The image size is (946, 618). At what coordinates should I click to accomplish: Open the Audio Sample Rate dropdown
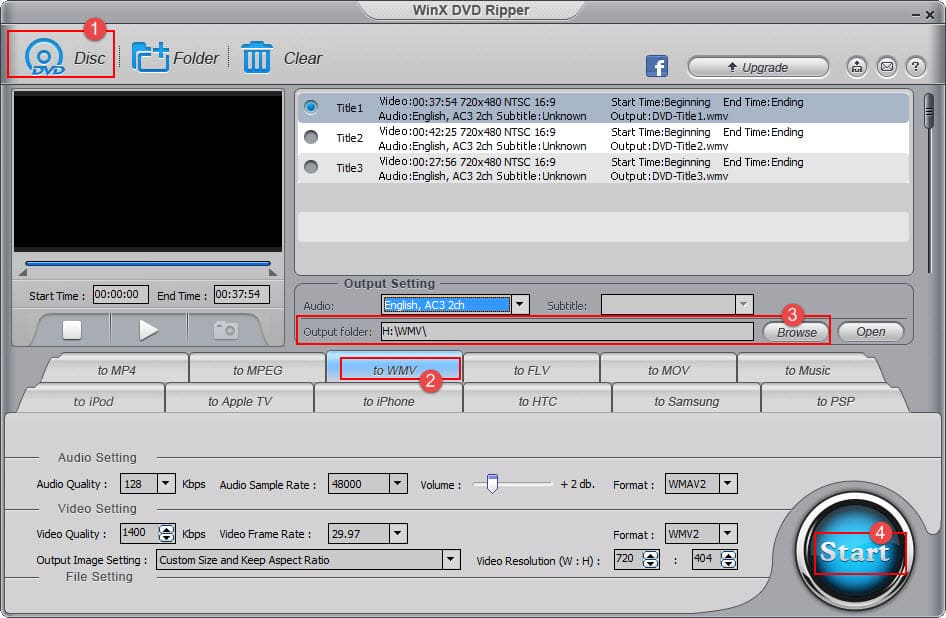pyautogui.click(x=398, y=484)
